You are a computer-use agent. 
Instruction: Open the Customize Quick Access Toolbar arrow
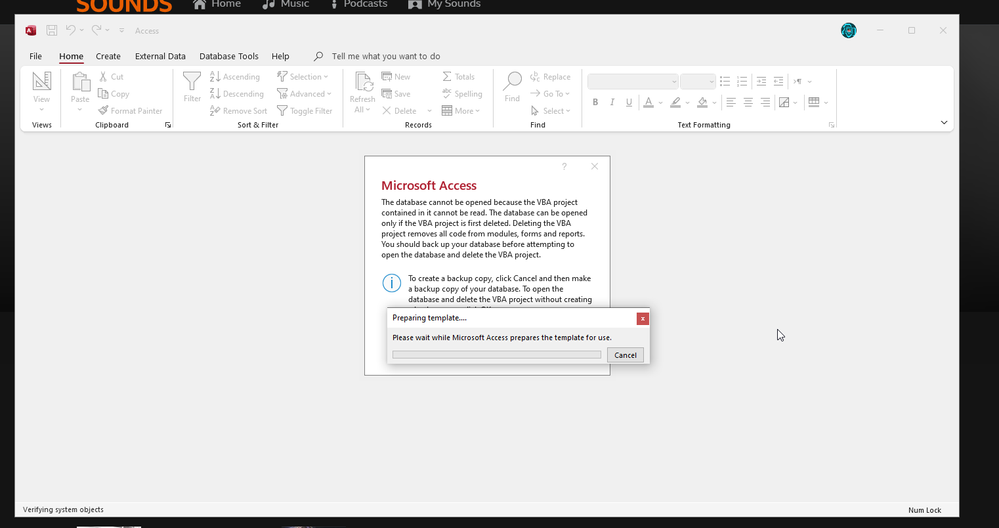(x=122, y=31)
